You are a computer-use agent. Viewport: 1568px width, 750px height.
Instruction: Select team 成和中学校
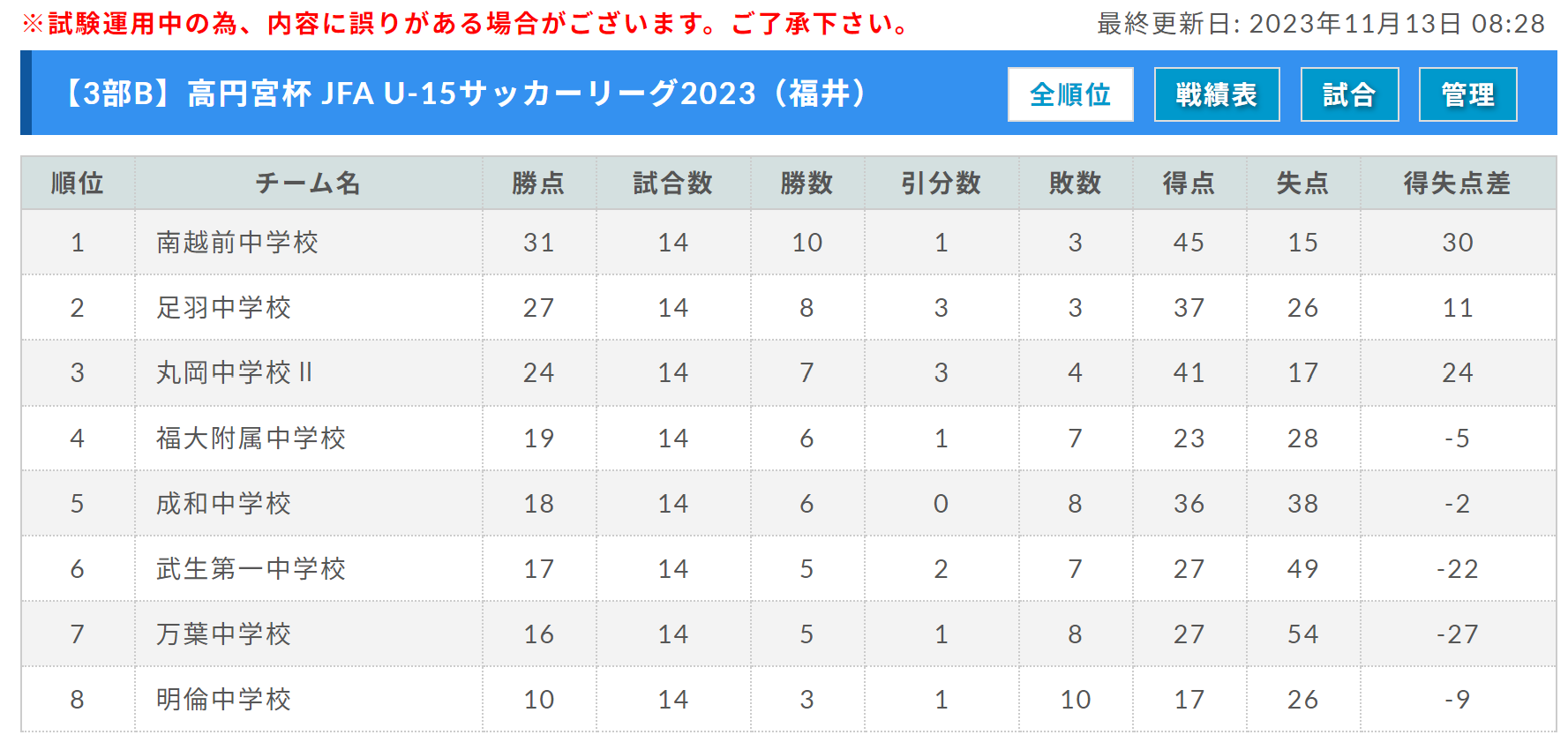pyautogui.click(x=223, y=504)
